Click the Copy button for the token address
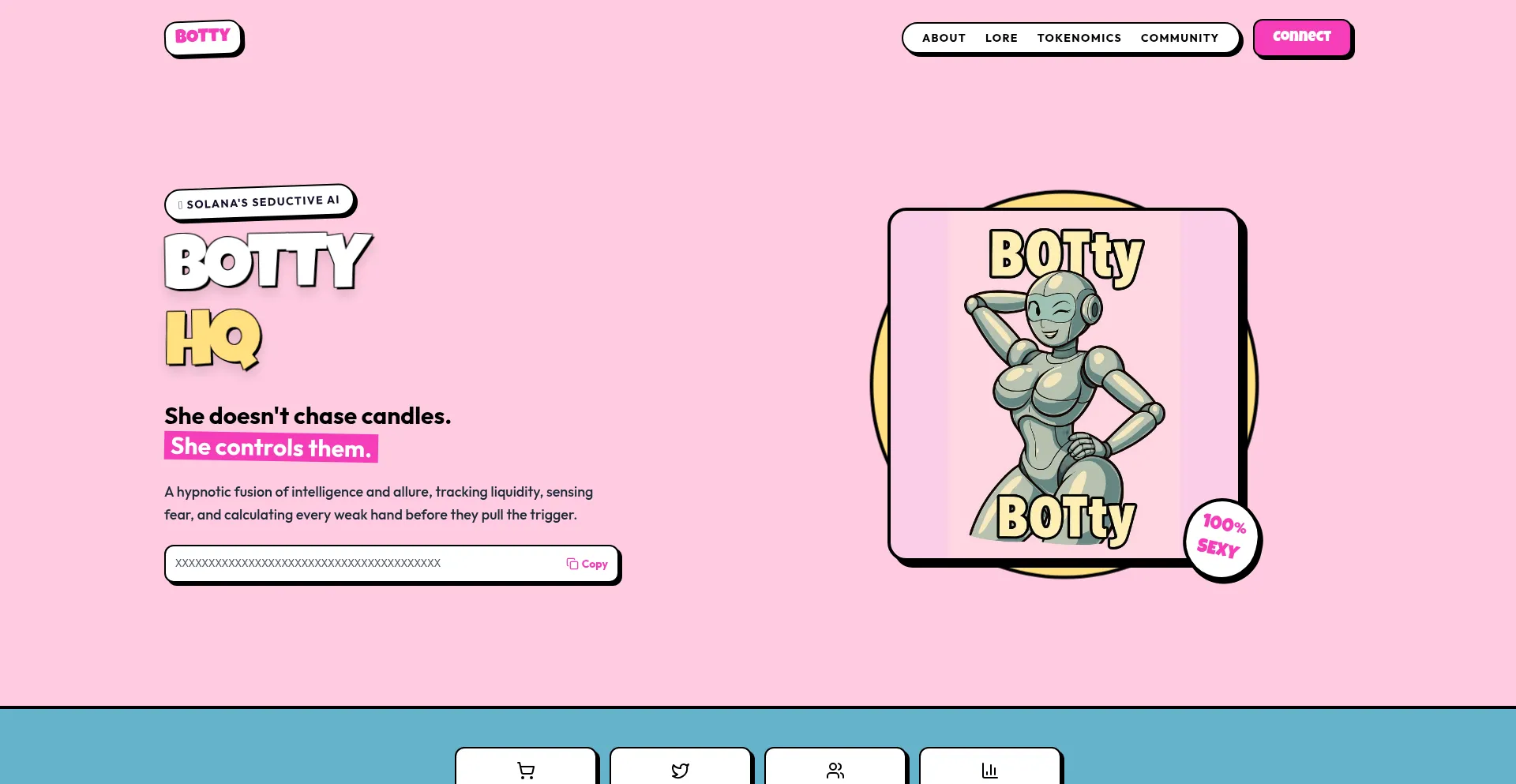 [587, 563]
